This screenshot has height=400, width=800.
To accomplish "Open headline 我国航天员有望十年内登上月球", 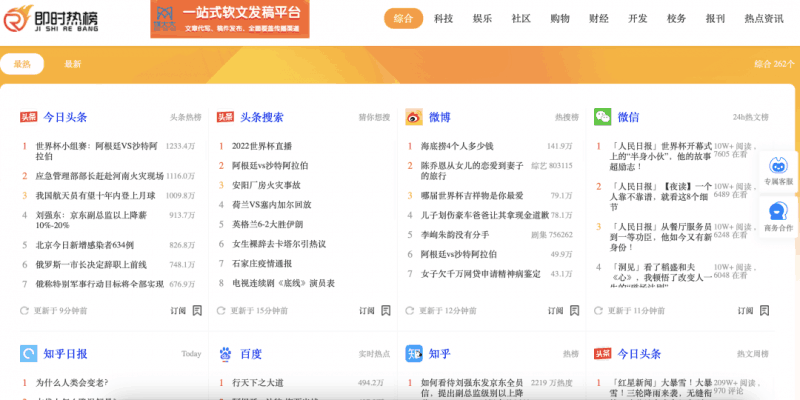I will coord(95,195).
